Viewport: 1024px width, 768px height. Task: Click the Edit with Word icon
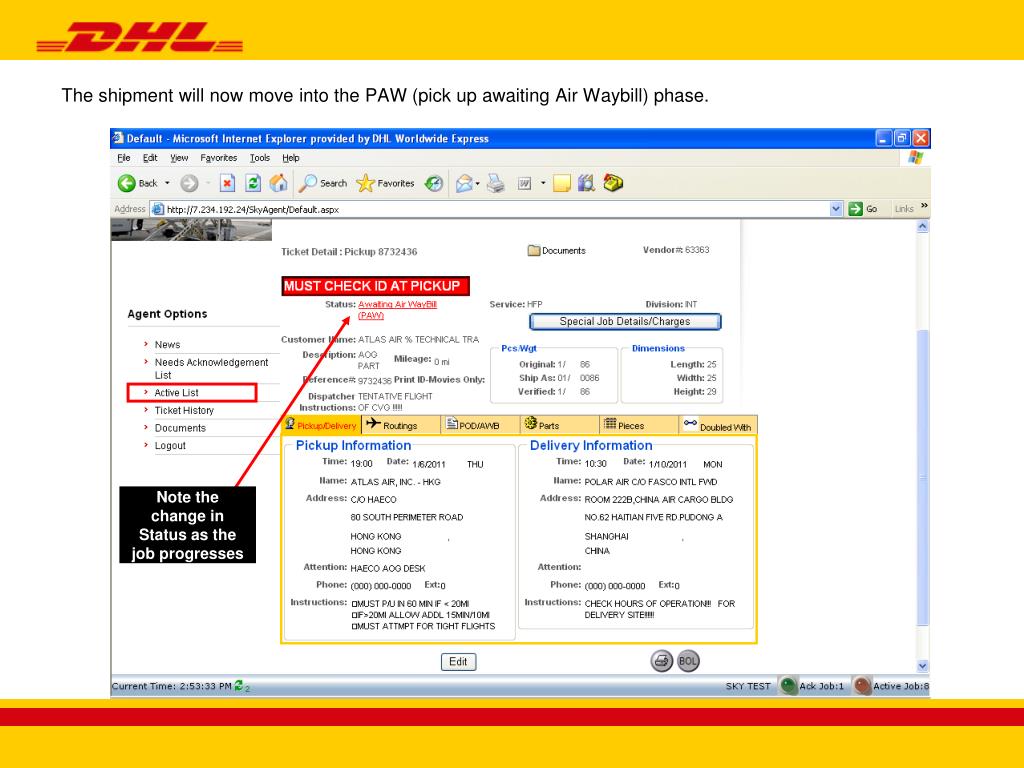524,184
